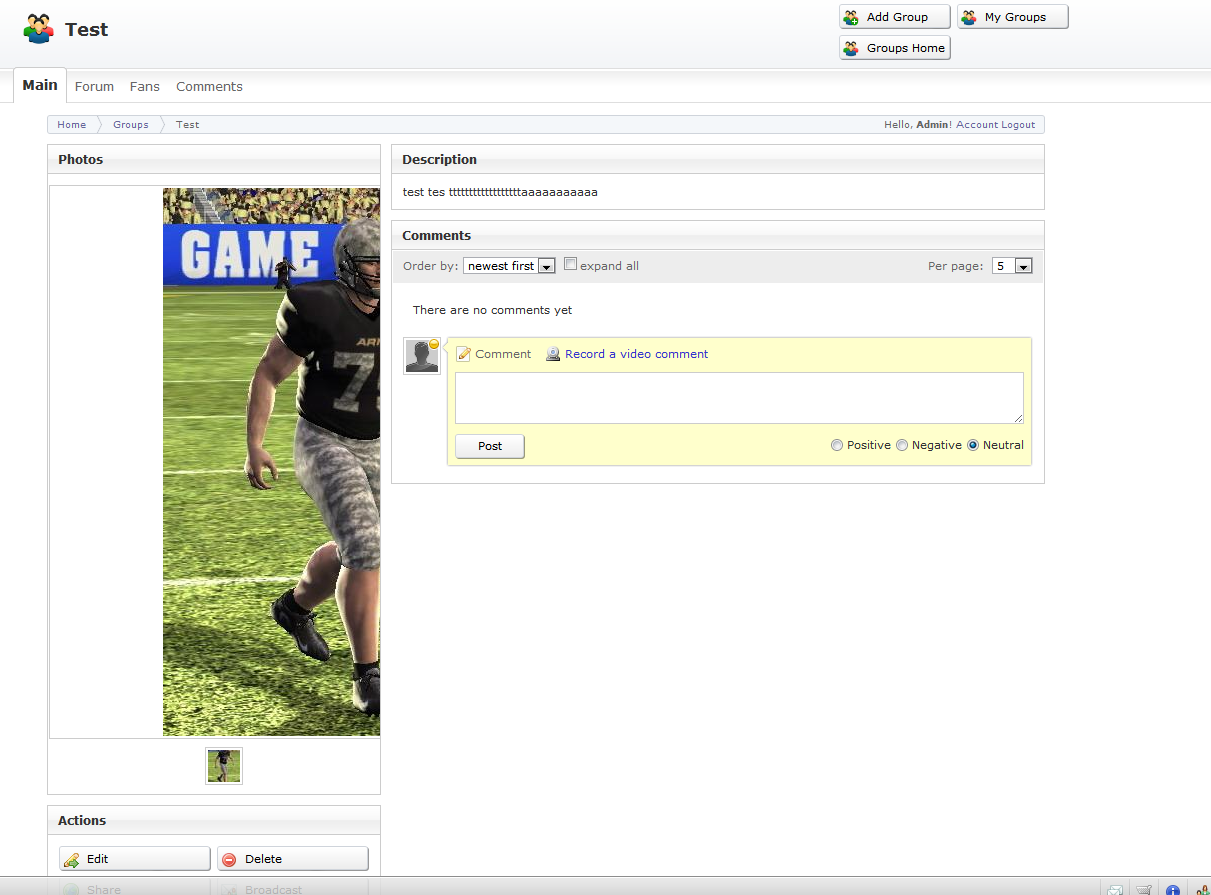Open the Forum tab
Screen dimensions: 1211x895
click(94, 87)
